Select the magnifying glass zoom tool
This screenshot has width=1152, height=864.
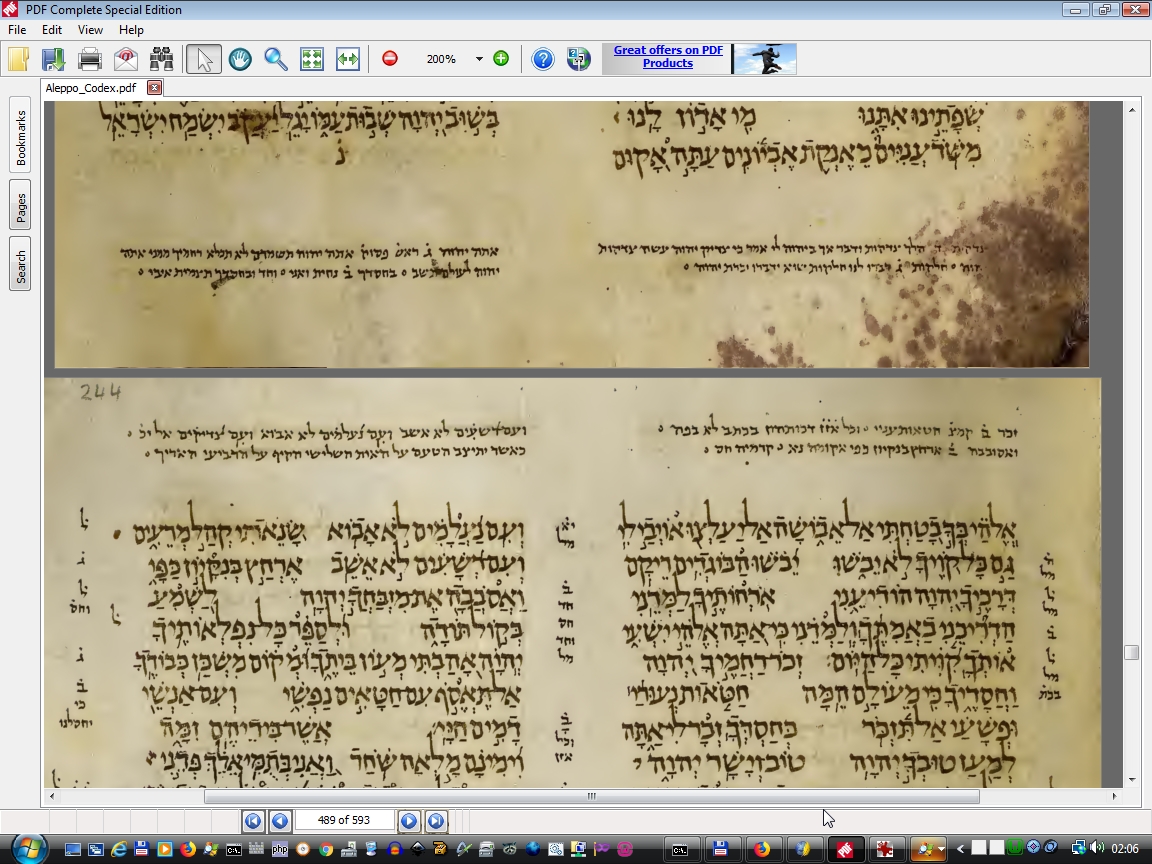coord(276,59)
